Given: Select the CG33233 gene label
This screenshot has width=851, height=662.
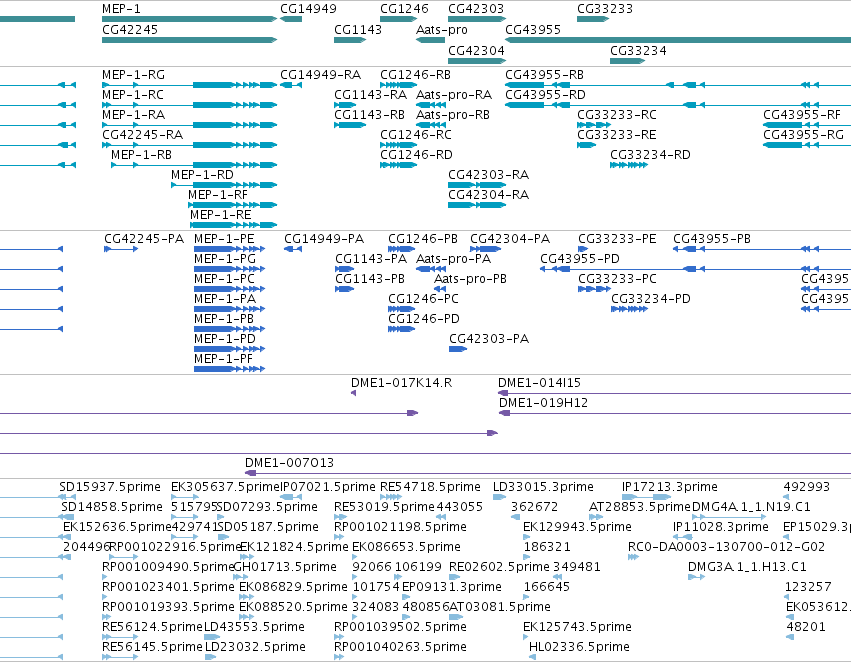Looking at the screenshot, I should coord(605,9).
